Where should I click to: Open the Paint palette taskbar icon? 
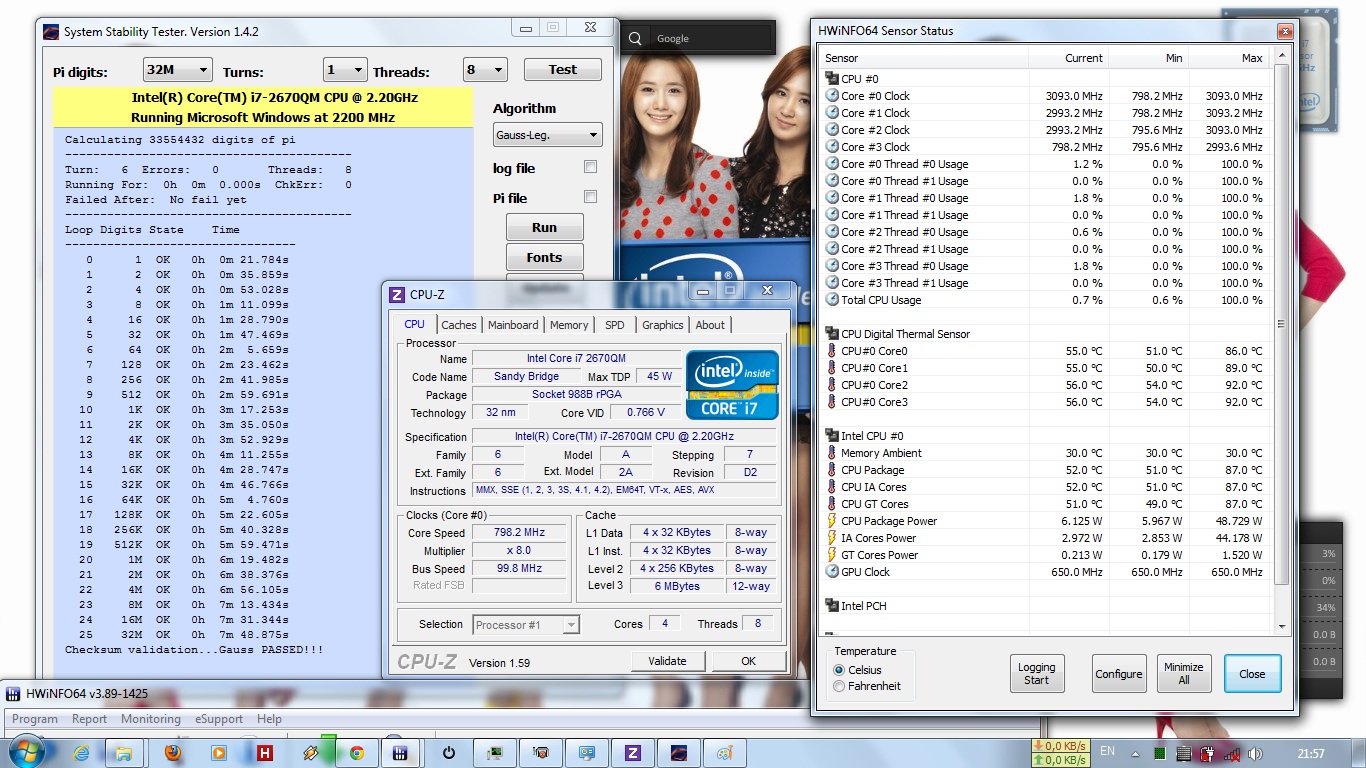click(724, 753)
